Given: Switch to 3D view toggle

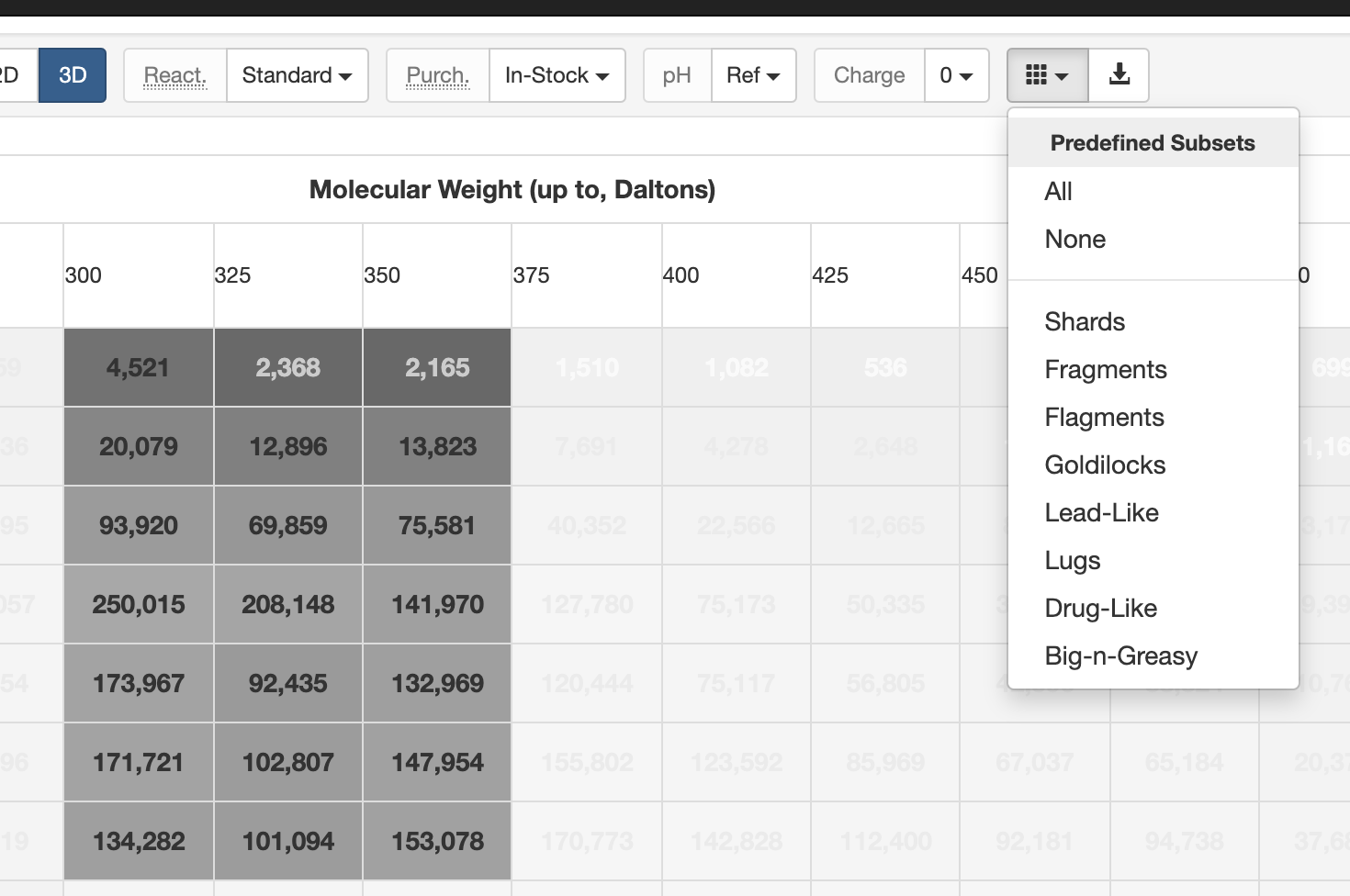Looking at the screenshot, I should coord(73,75).
